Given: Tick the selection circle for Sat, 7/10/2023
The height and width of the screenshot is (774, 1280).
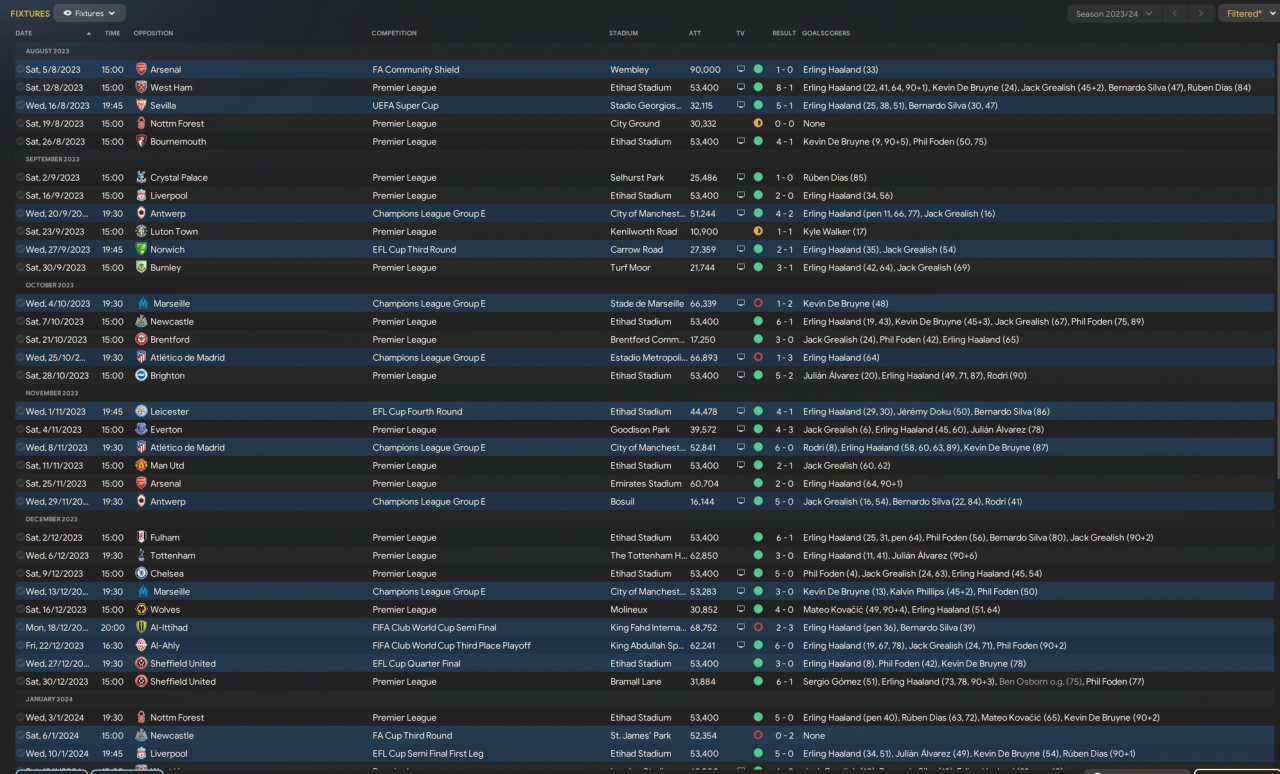Looking at the screenshot, I should [20, 322].
